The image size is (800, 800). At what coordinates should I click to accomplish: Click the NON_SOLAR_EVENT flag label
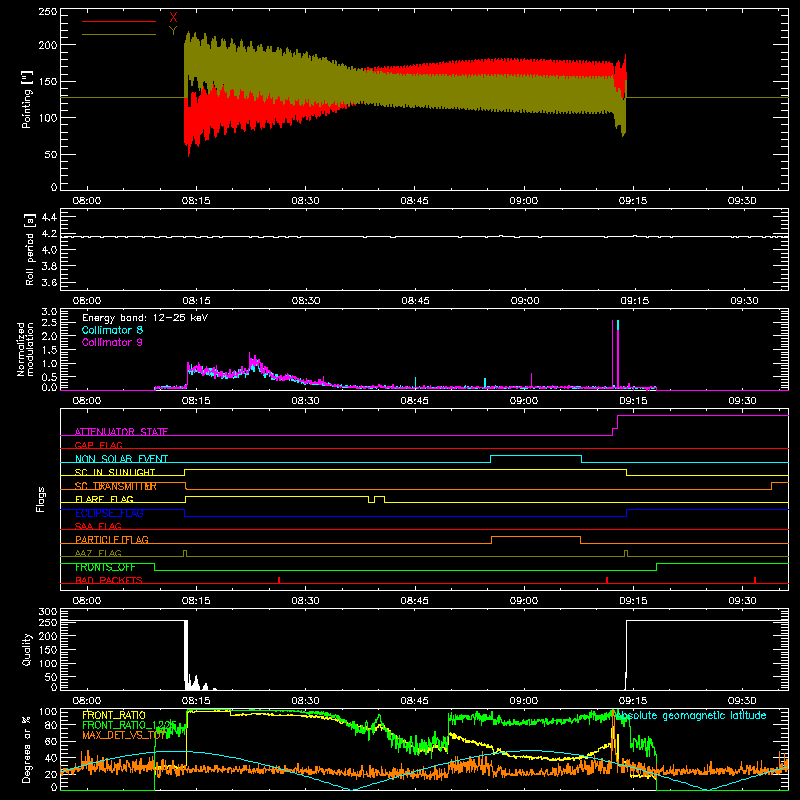[121, 459]
